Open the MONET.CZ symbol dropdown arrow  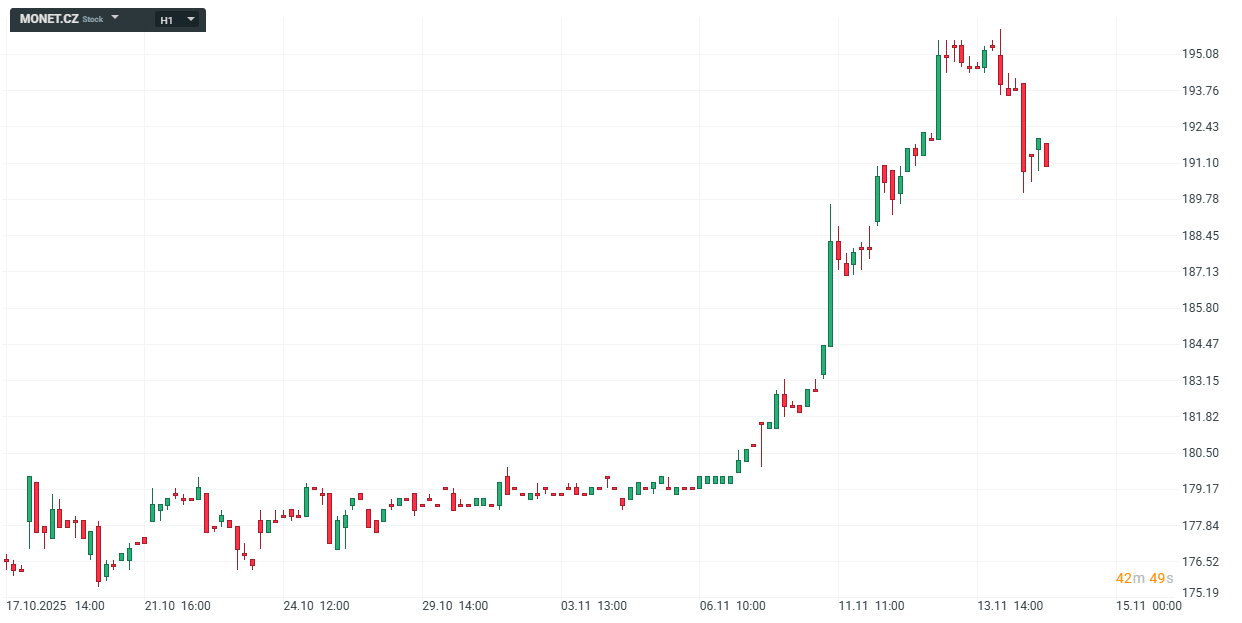pyautogui.click(x=115, y=18)
